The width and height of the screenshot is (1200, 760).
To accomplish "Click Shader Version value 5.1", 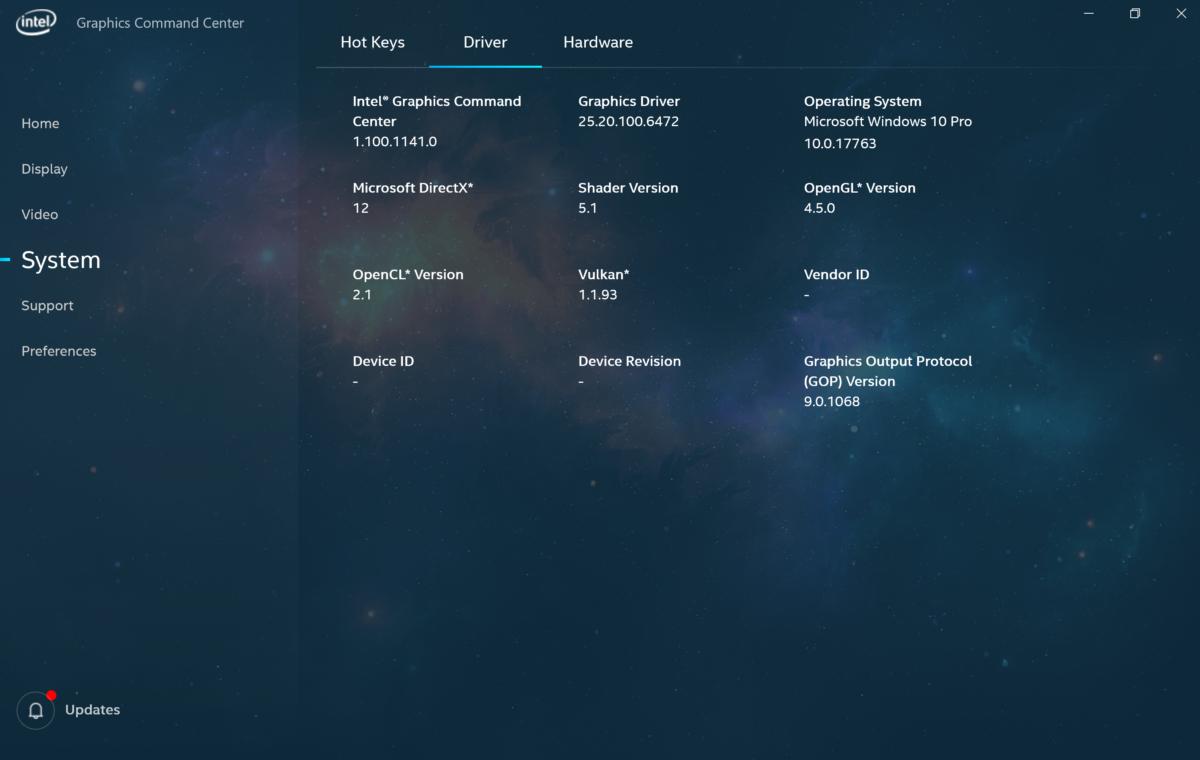I will pos(588,209).
